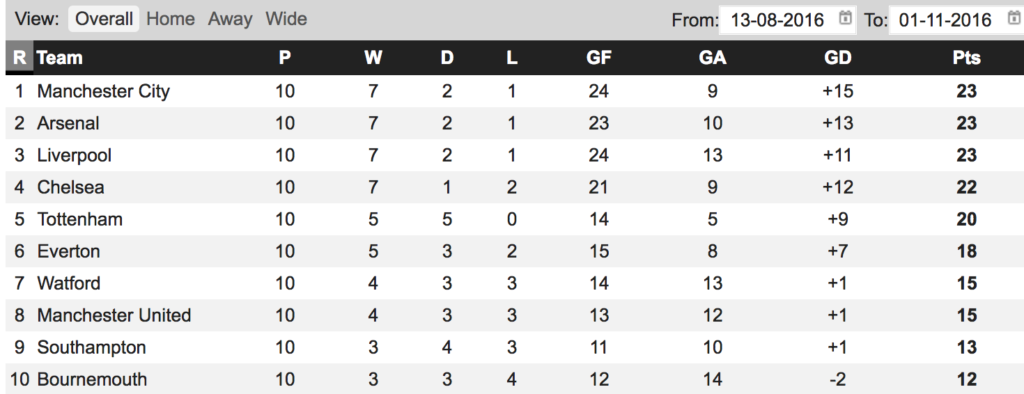Sort by the Team column header
Screen dimensions: 1024x394
59,57
